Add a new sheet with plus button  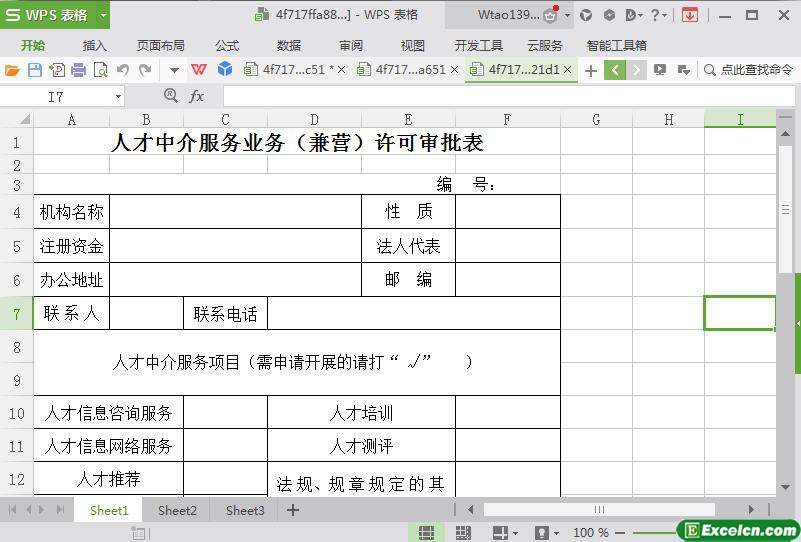293,509
